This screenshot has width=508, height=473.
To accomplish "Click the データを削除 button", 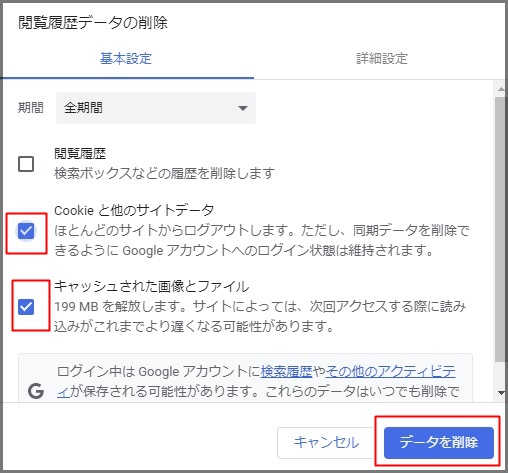I will point(439,442).
